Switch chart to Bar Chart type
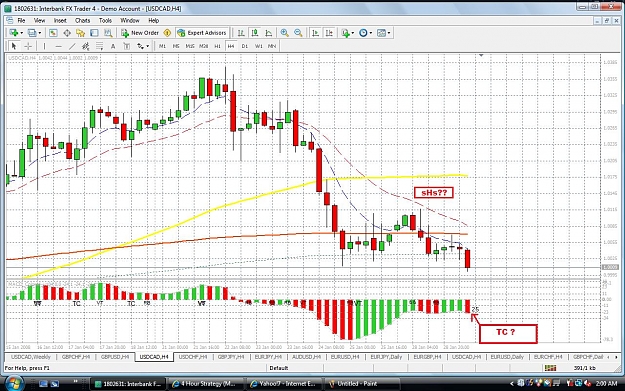This screenshot has height=391, width=625. 241,33
